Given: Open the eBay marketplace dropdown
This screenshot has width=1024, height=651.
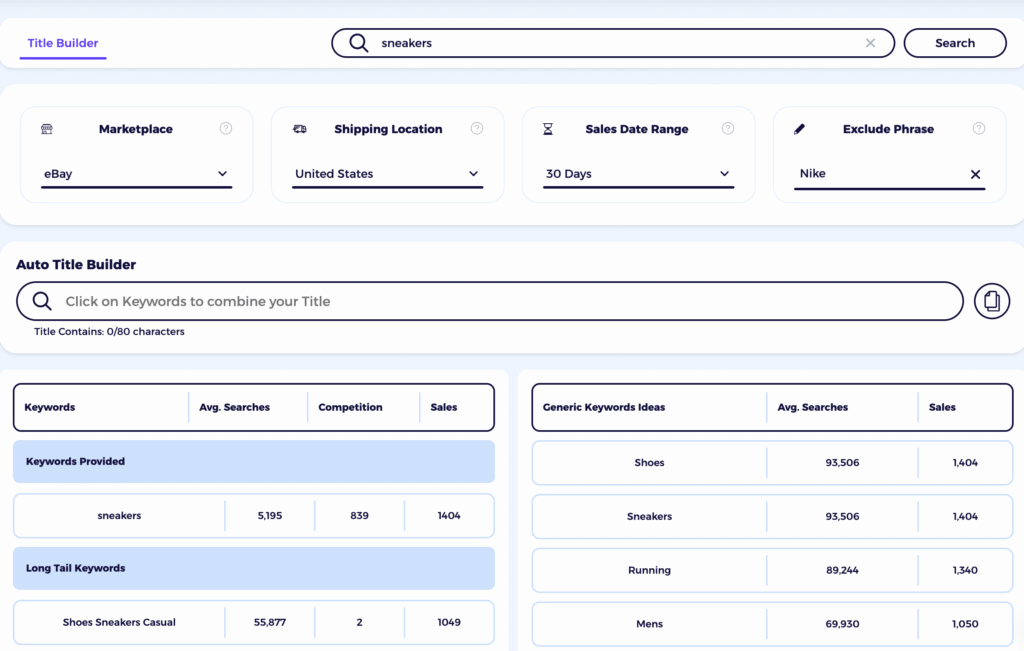Looking at the screenshot, I should (137, 173).
